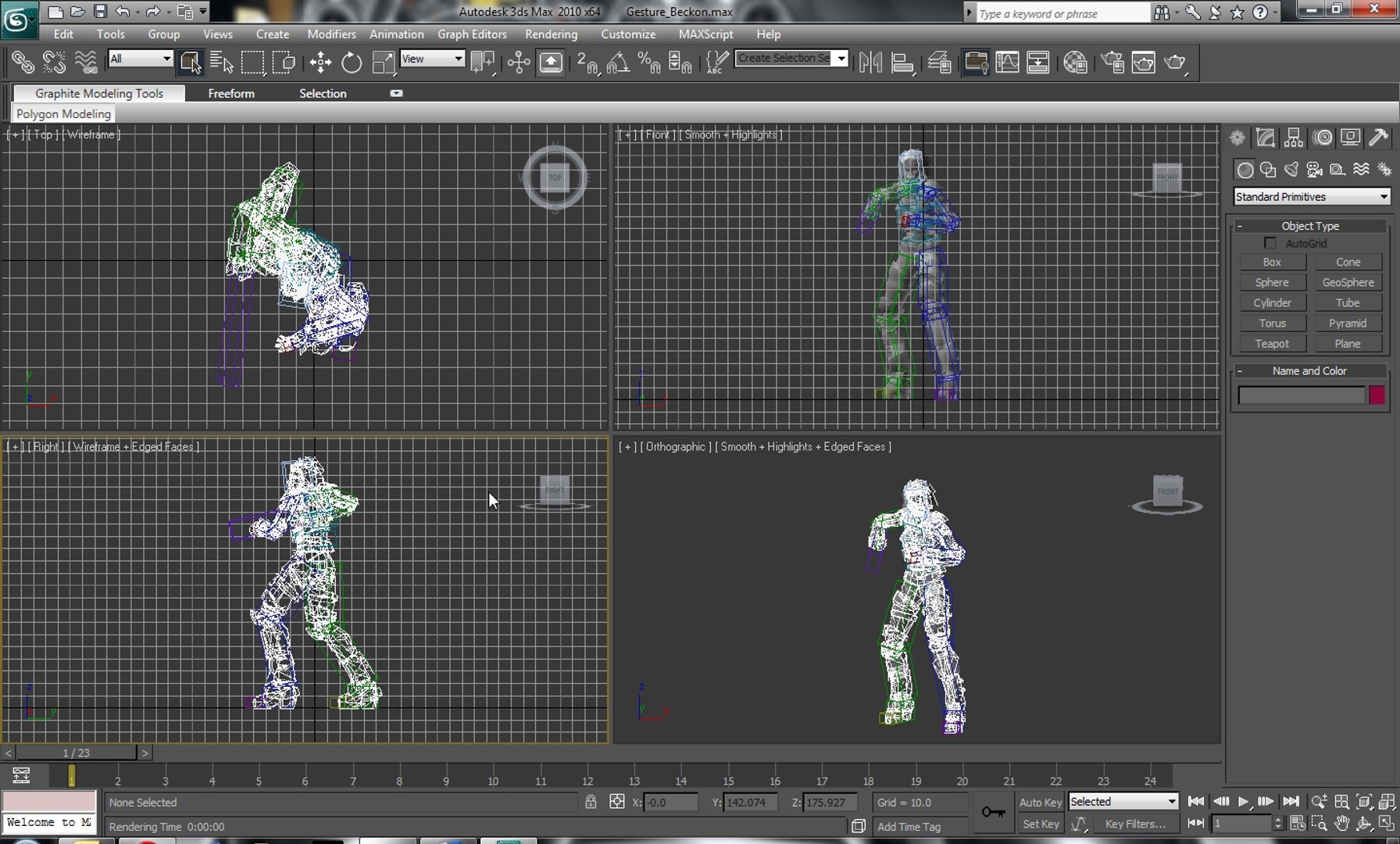The width and height of the screenshot is (1400, 844).
Task: Select the Select and Rotate tool
Action: coord(352,63)
